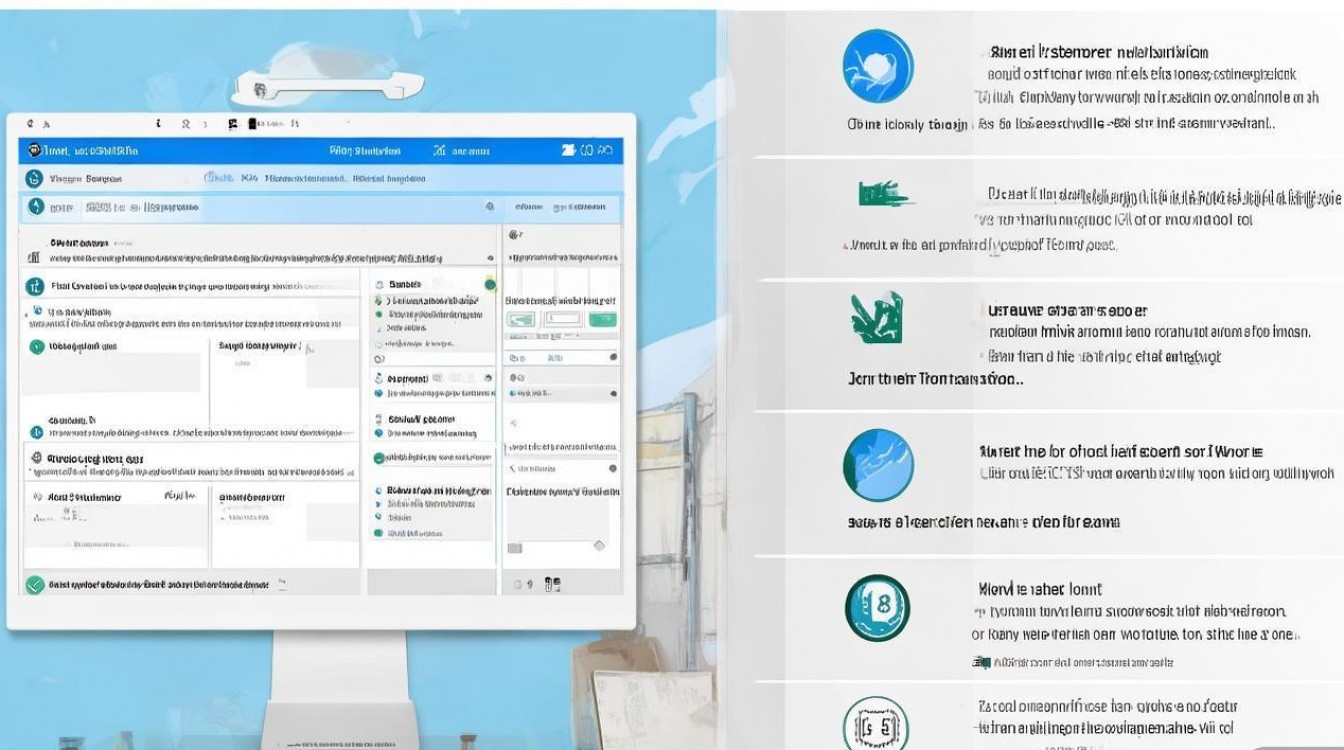Toggle the dark dot at right column row
This screenshot has width=1344, height=750.
click(x=613, y=357)
